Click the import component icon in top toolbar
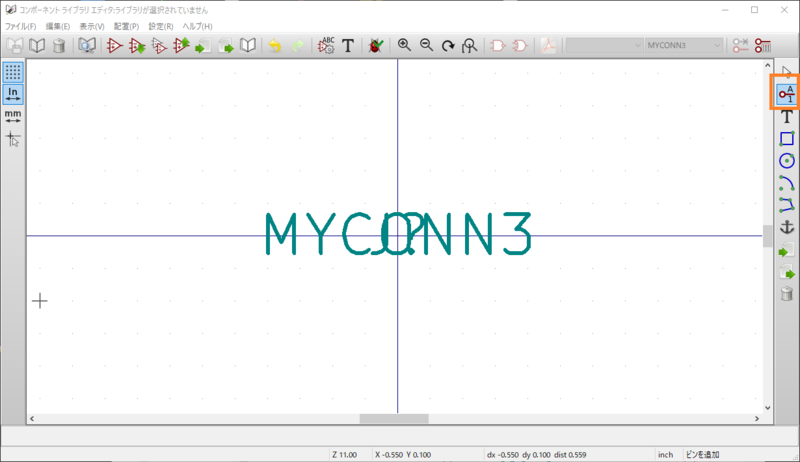800x462 pixels. 203,46
